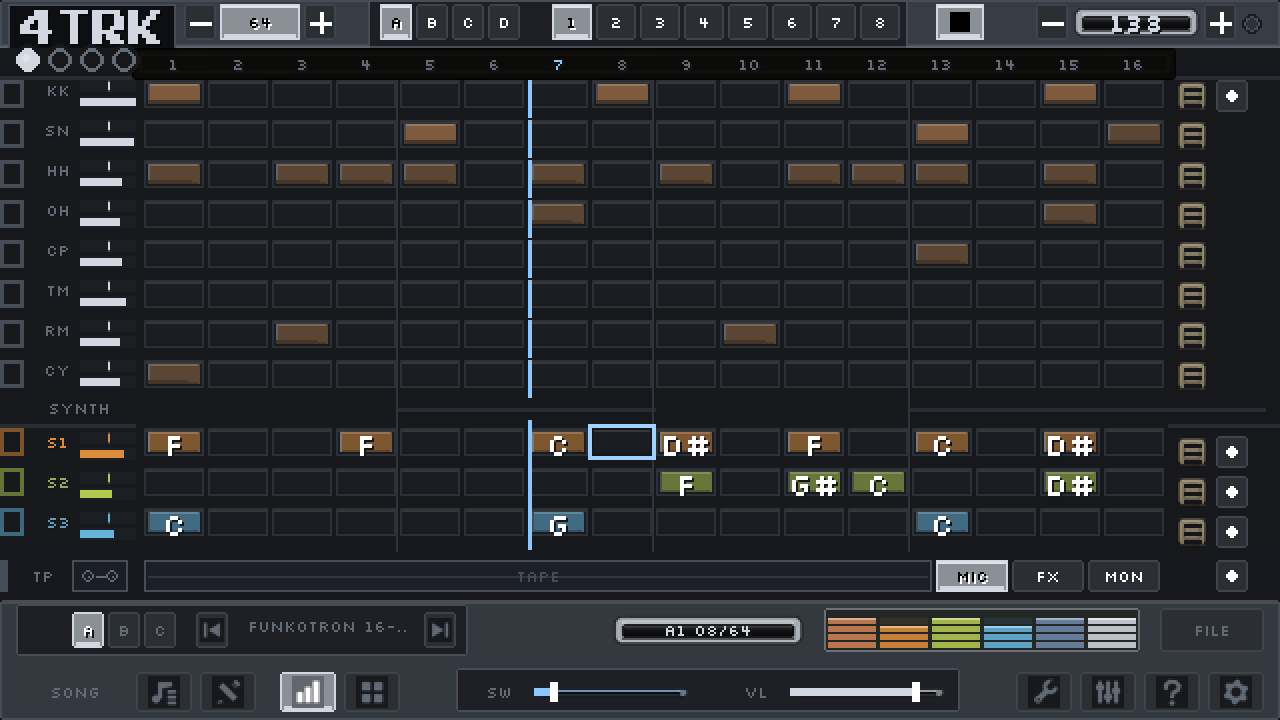Viewport: 1280px width, 720px height.
Task: Open the HH track pattern list icon
Action: pyautogui.click(x=1192, y=176)
